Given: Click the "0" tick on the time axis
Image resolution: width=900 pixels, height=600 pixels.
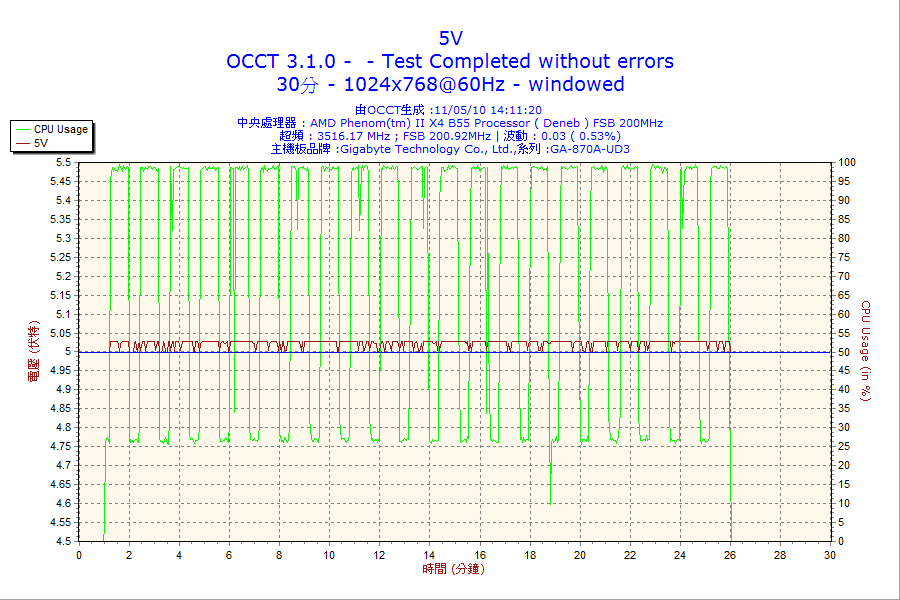Looking at the screenshot, I should [79, 555].
